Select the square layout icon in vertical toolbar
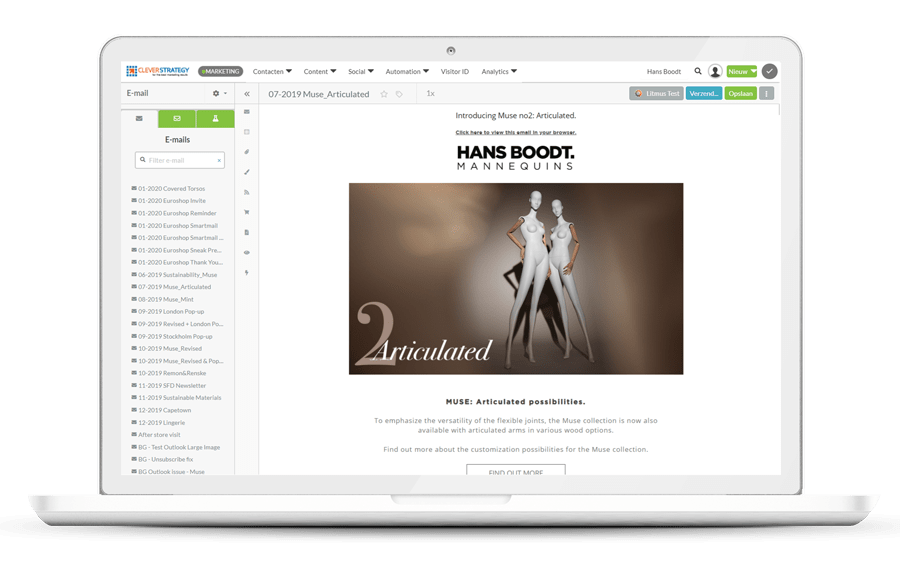 247,132
